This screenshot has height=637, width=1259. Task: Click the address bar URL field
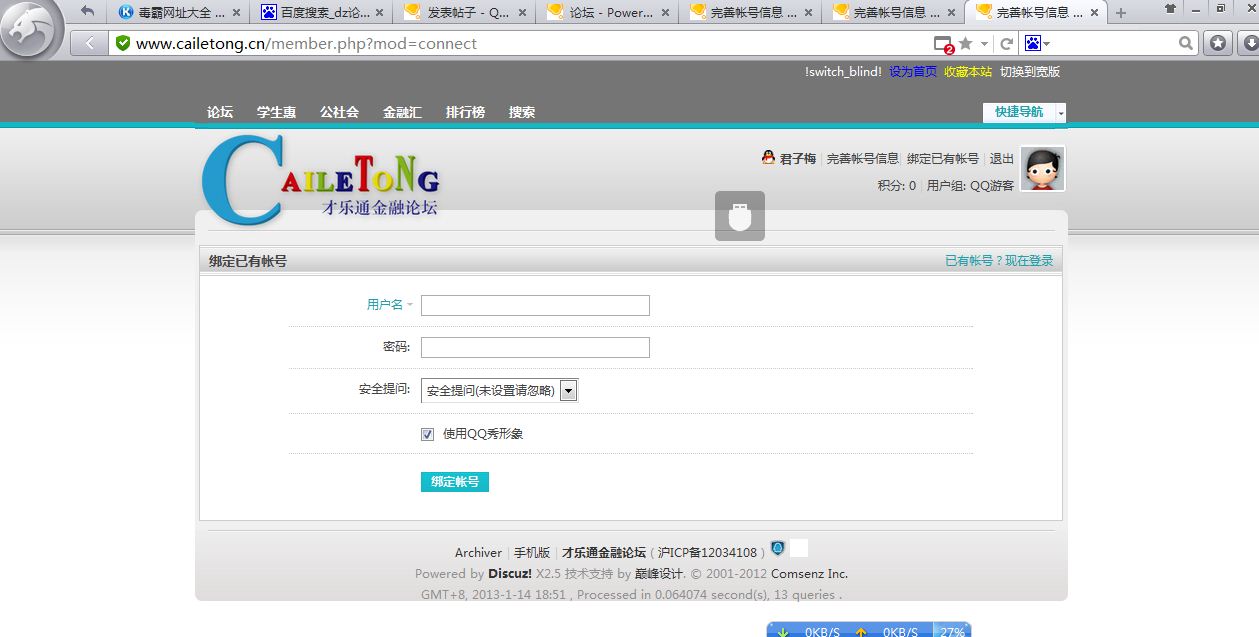520,44
